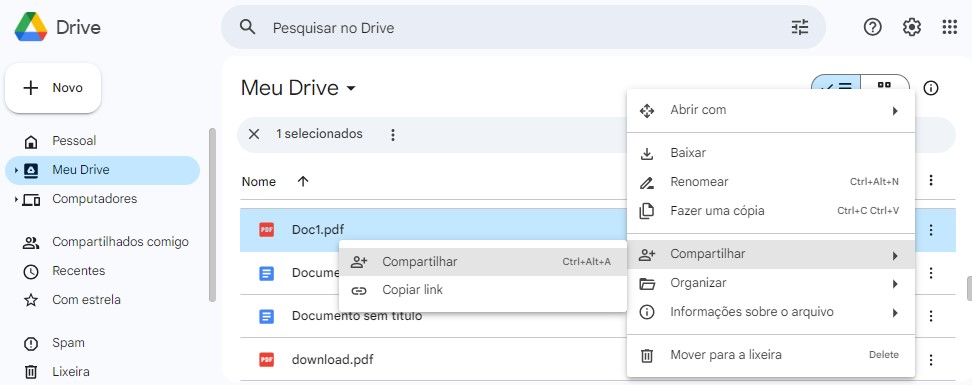Click the sidebar vertical scrollbar
Screen dimensions: 972x385
coord(212,215)
